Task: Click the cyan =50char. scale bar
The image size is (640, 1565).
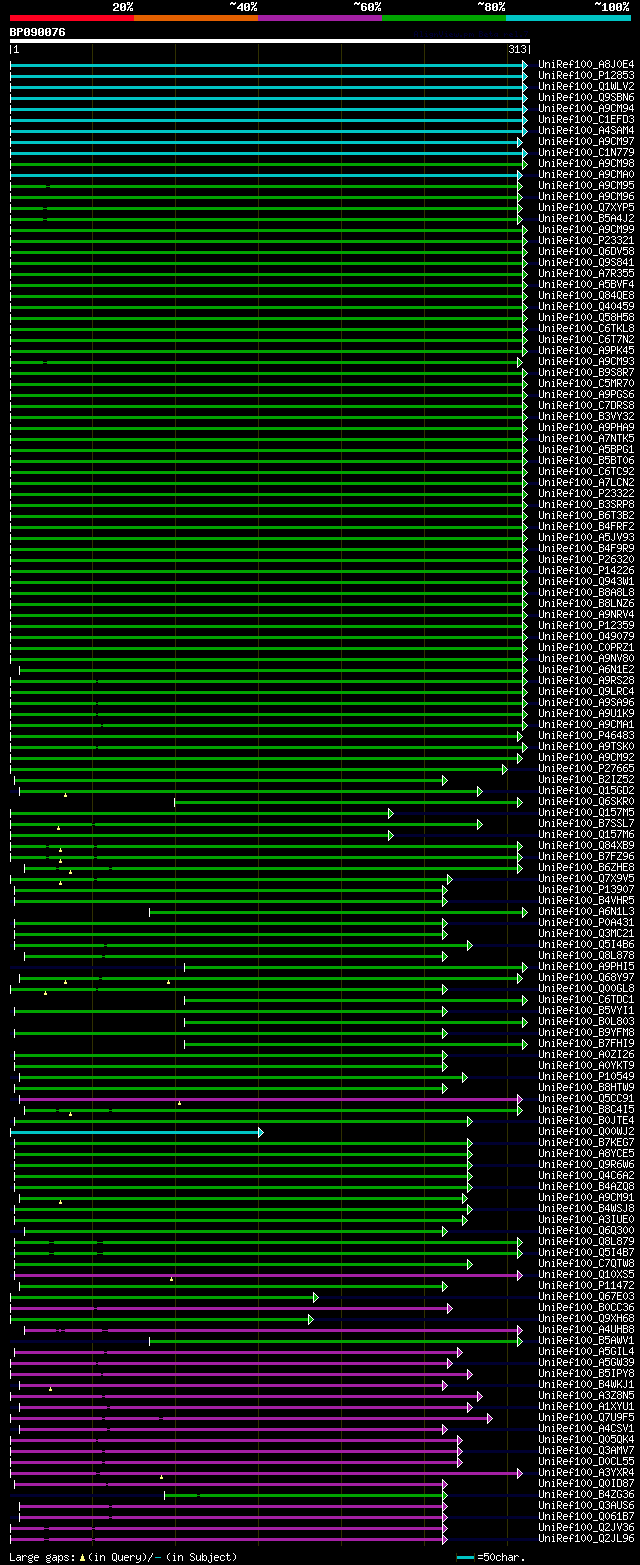Action: coord(465,1558)
